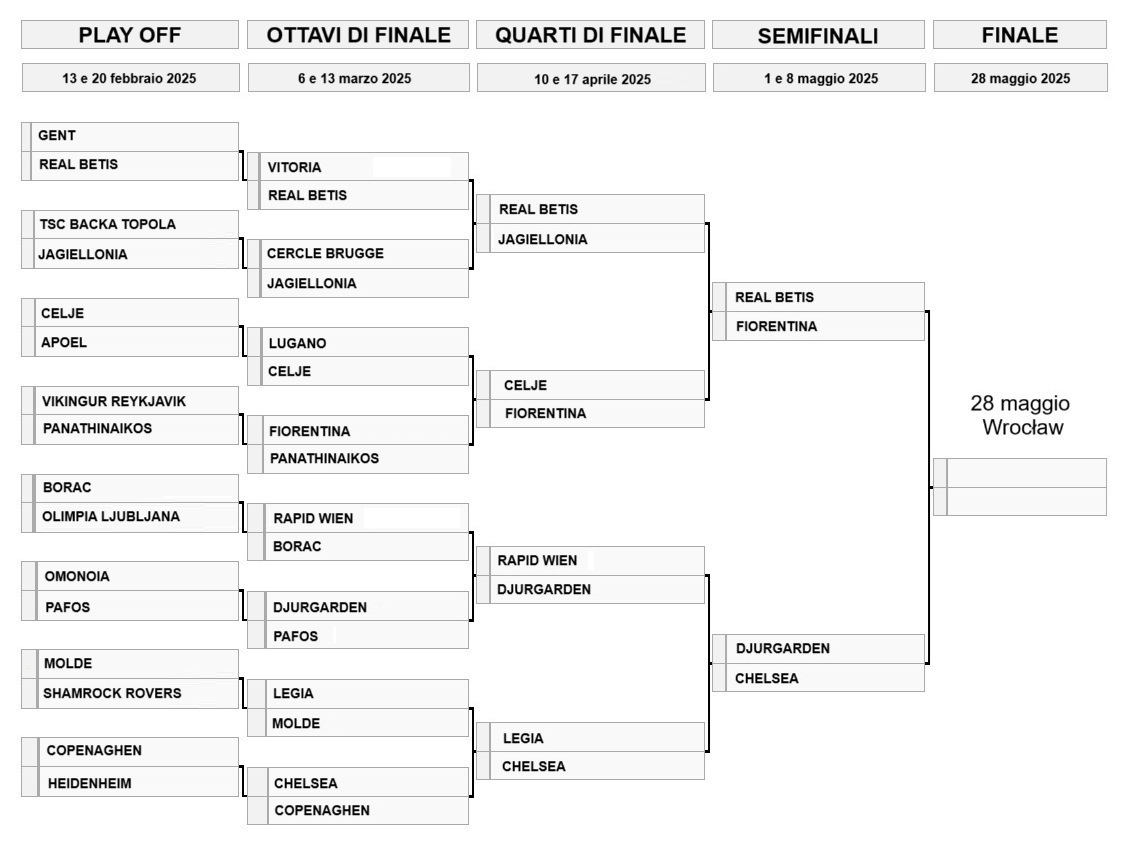This screenshot has width=1138, height=850.
Task: Click the 1 e 8 maggio 2025 date box
Action: [818, 78]
